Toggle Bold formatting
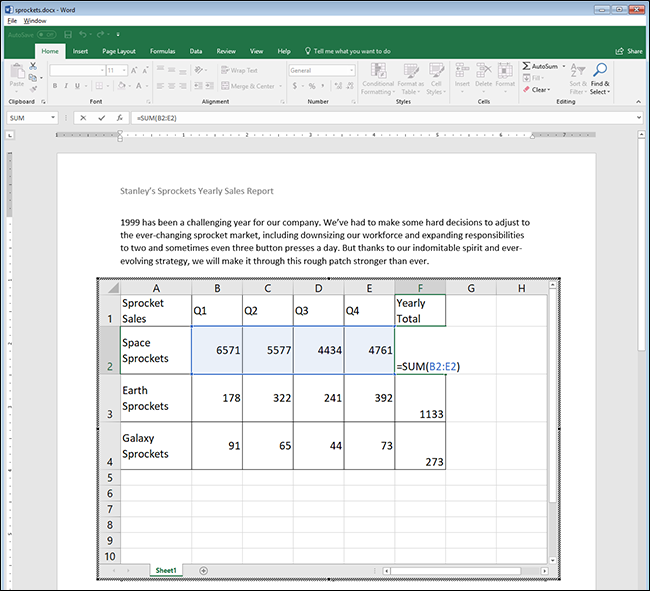 (55, 86)
